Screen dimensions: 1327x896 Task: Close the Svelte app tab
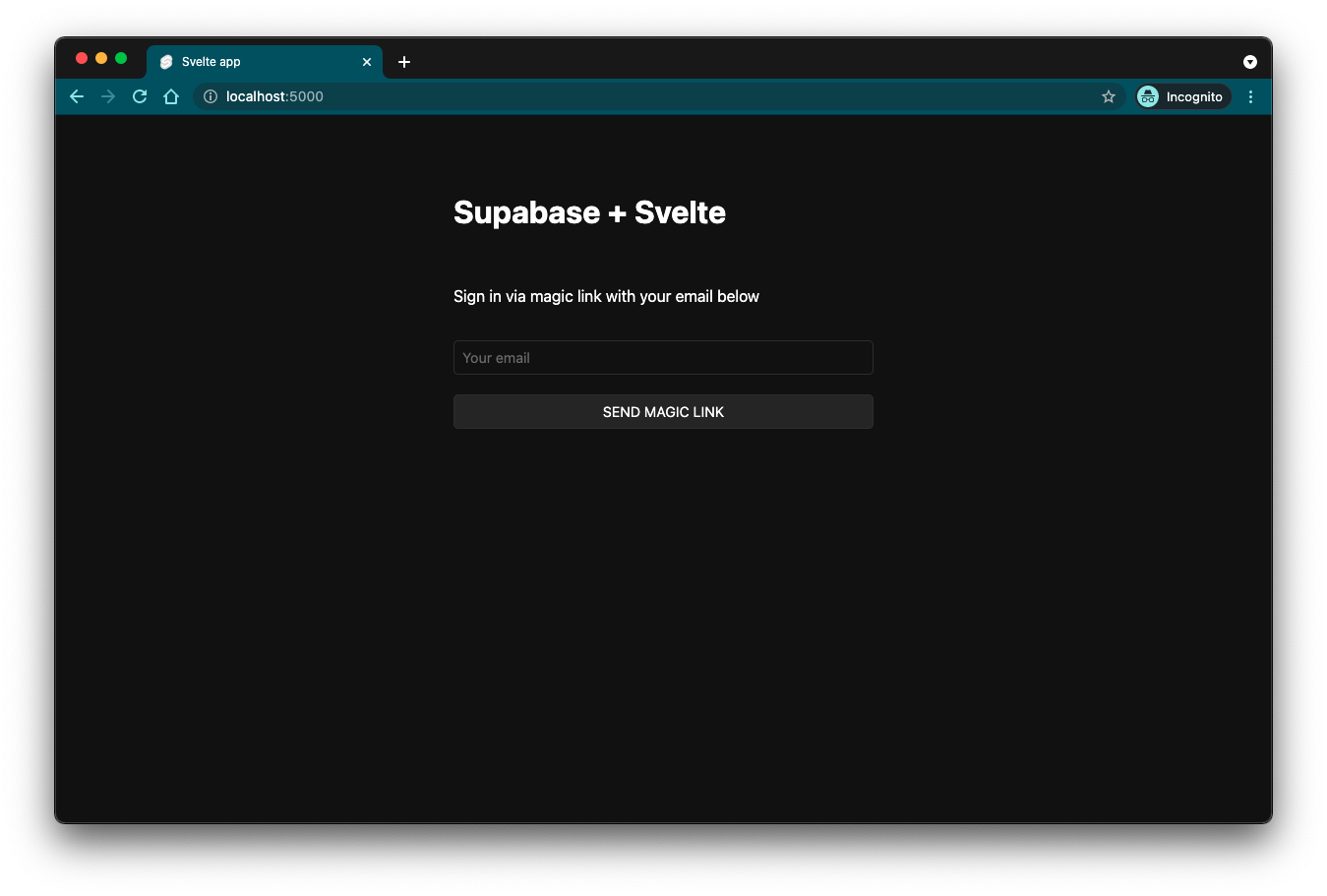coord(367,61)
